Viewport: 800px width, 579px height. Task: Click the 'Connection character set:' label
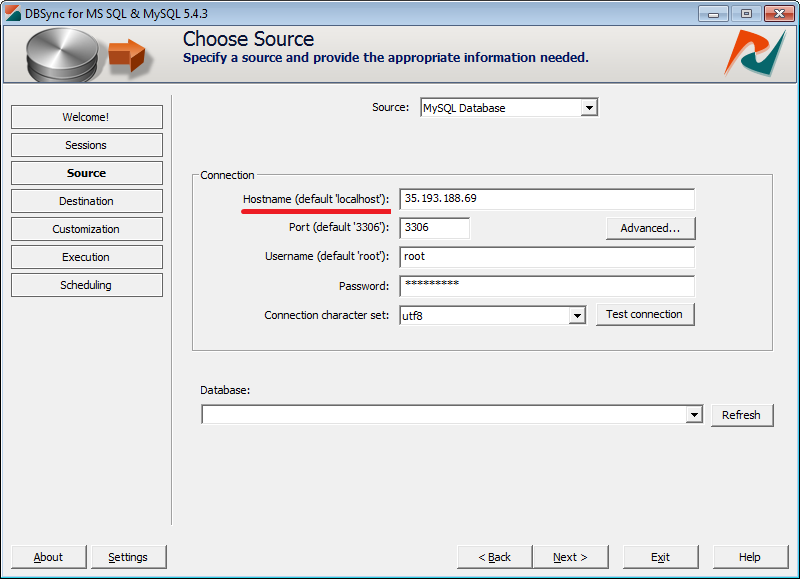[327, 315]
